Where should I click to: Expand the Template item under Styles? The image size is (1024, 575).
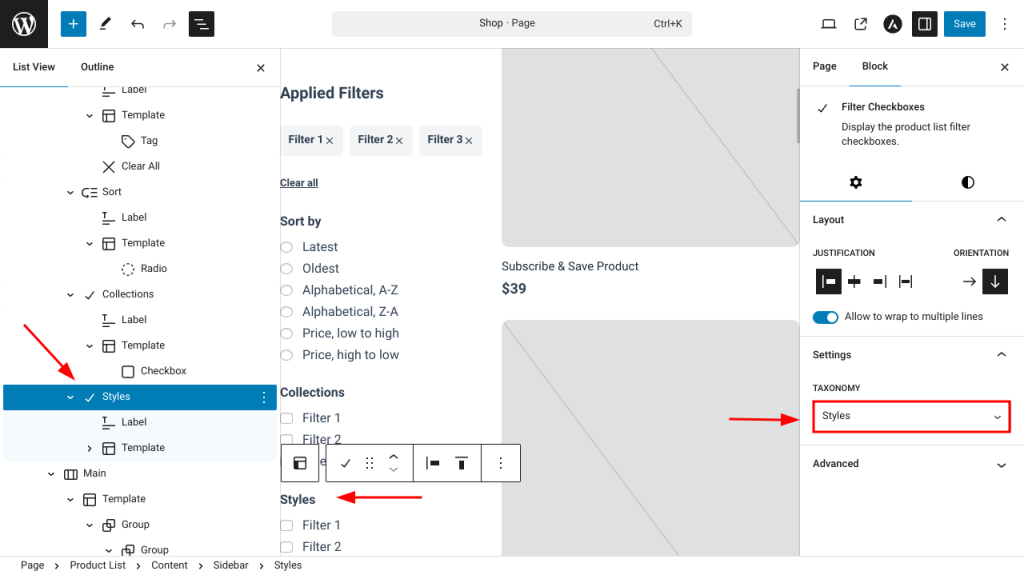(x=90, y=448)
